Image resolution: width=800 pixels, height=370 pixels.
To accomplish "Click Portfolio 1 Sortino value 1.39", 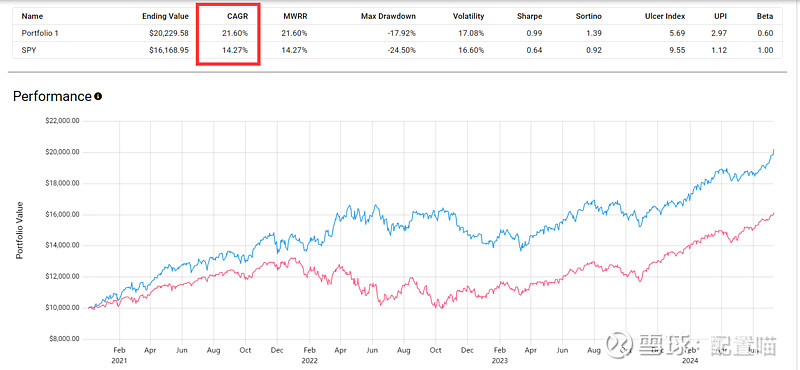I will [595, 33].
